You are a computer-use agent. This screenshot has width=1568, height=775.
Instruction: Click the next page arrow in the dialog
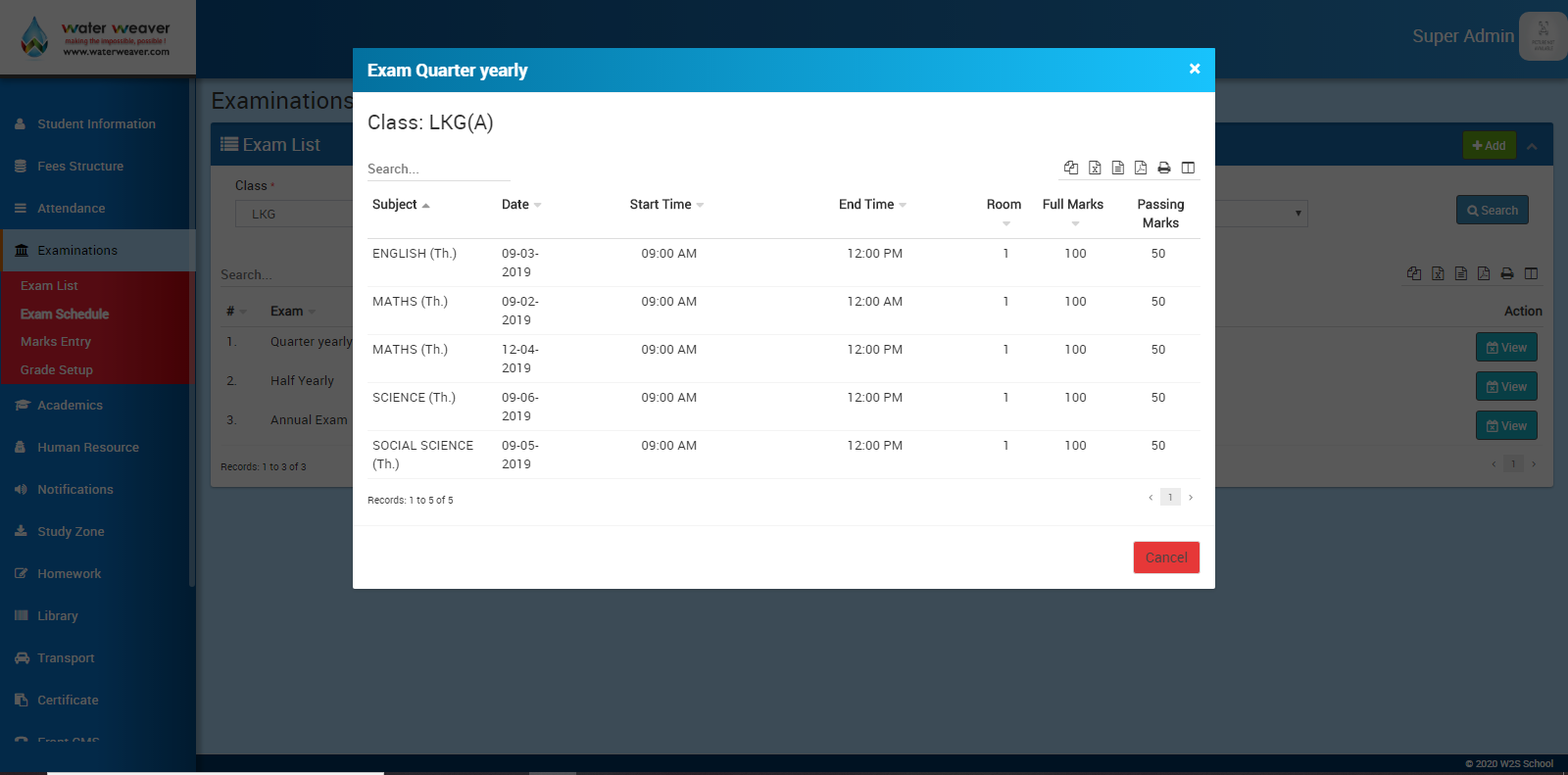tap(1191, 498)
